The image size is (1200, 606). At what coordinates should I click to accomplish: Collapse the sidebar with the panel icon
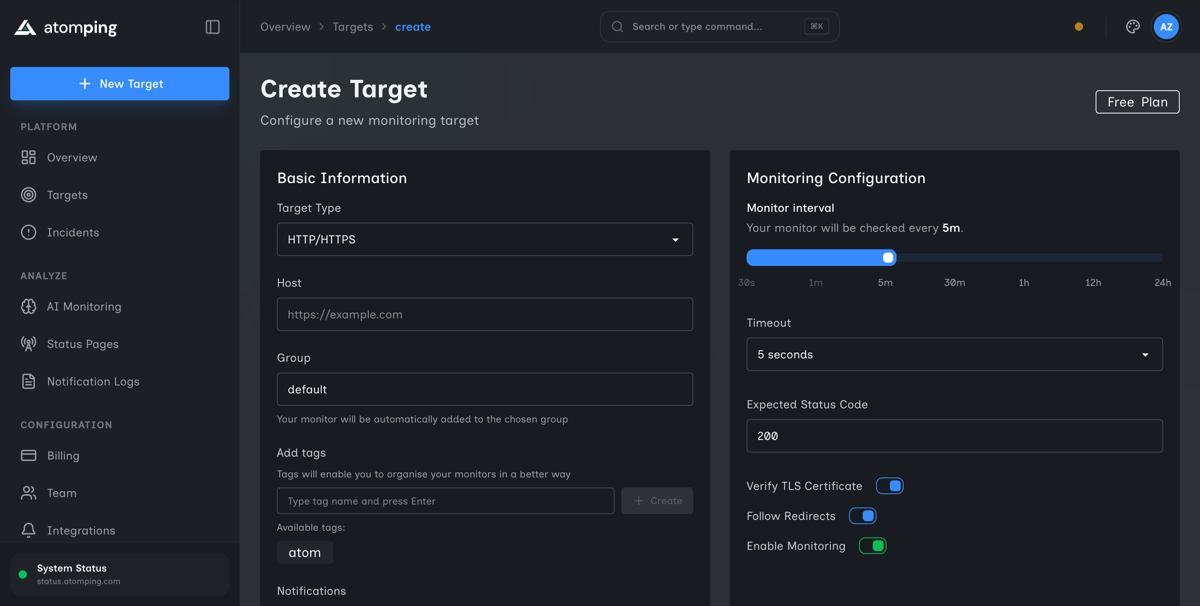pos(212,26)
